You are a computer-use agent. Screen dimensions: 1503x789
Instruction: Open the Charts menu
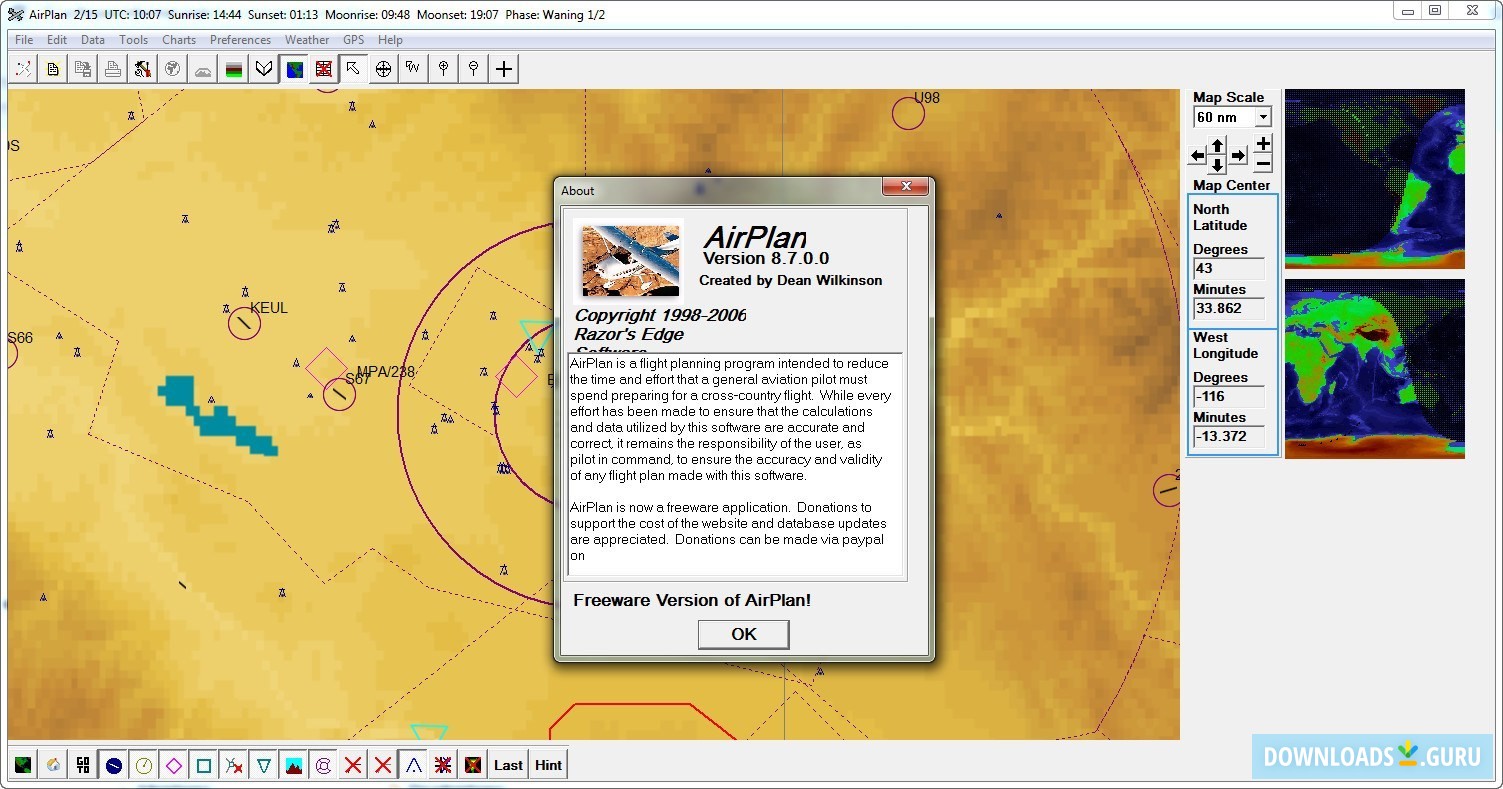[x=179, y=40]
